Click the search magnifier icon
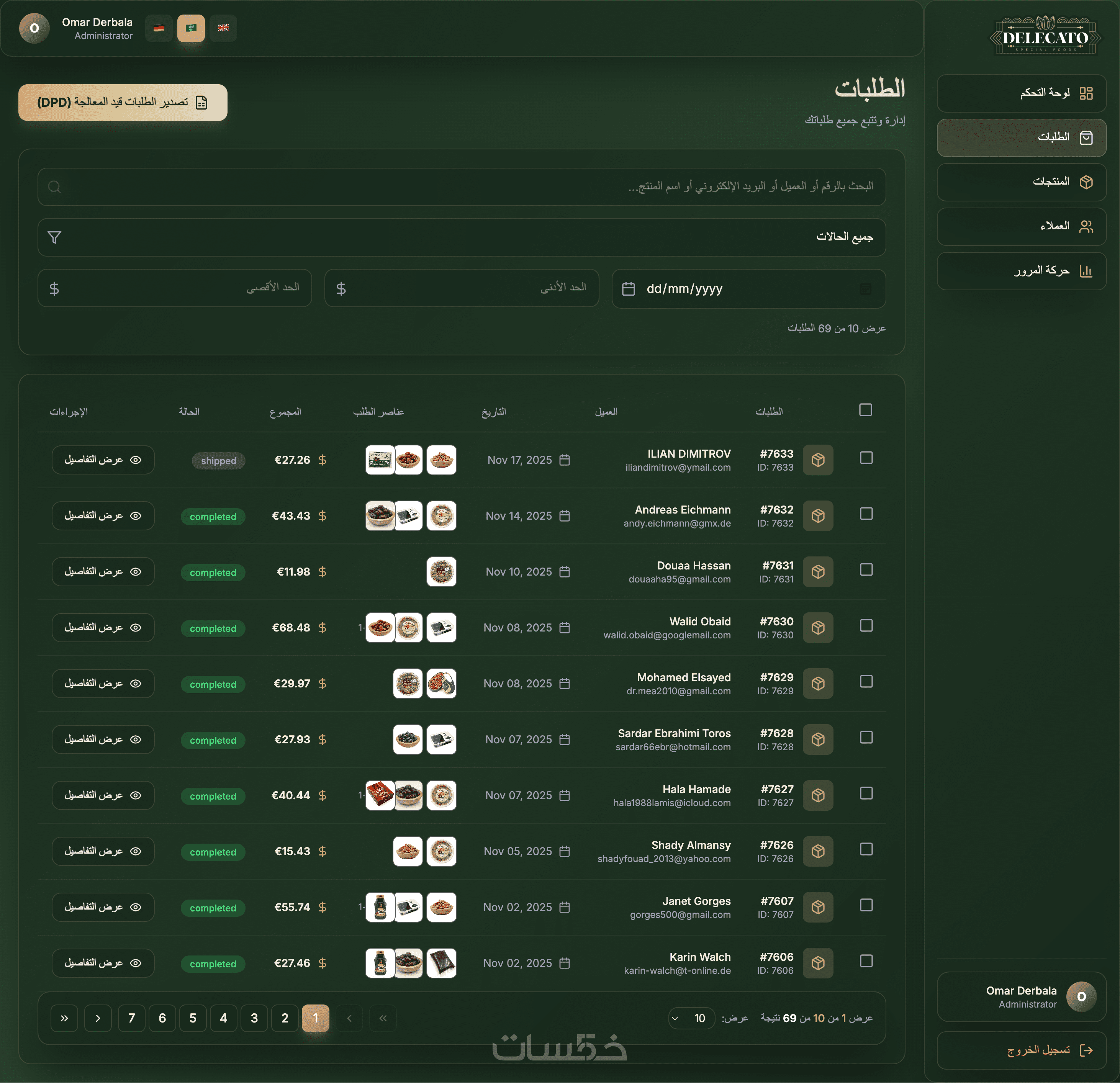 (x=54, y=187)
